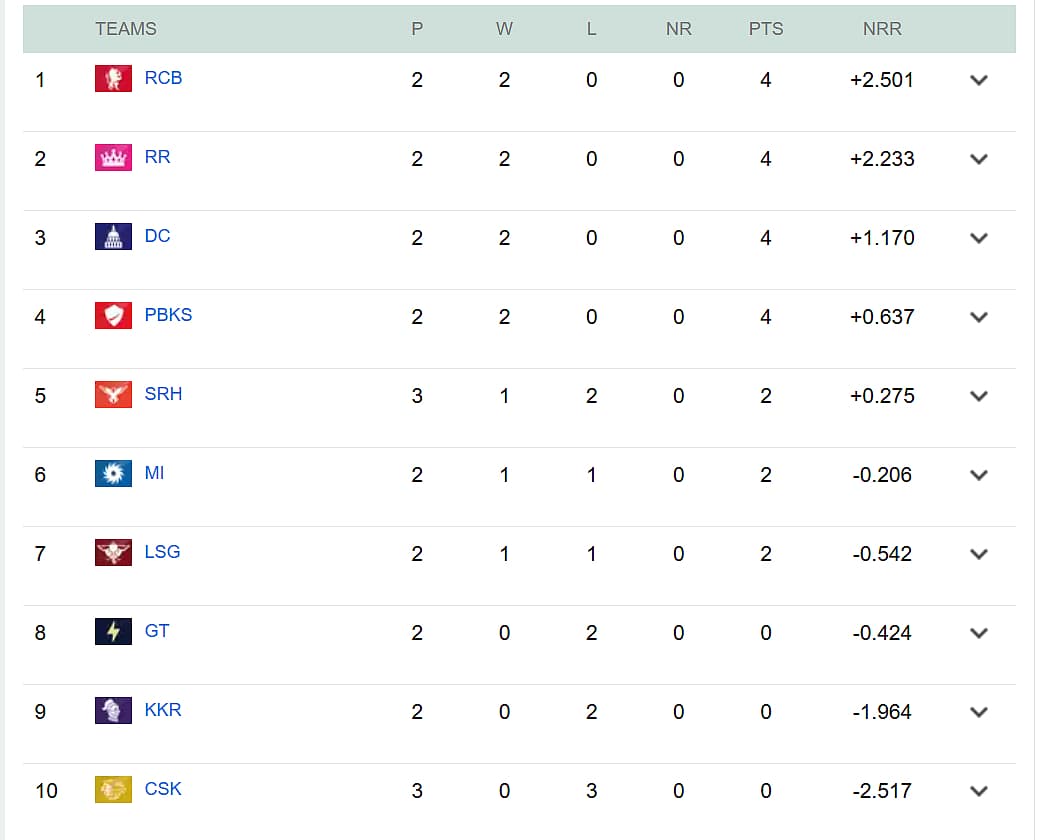Screen dimensions: 1038x840
Task: Open the MI team link
Action: pyautogui.click(x=154, y=473)
